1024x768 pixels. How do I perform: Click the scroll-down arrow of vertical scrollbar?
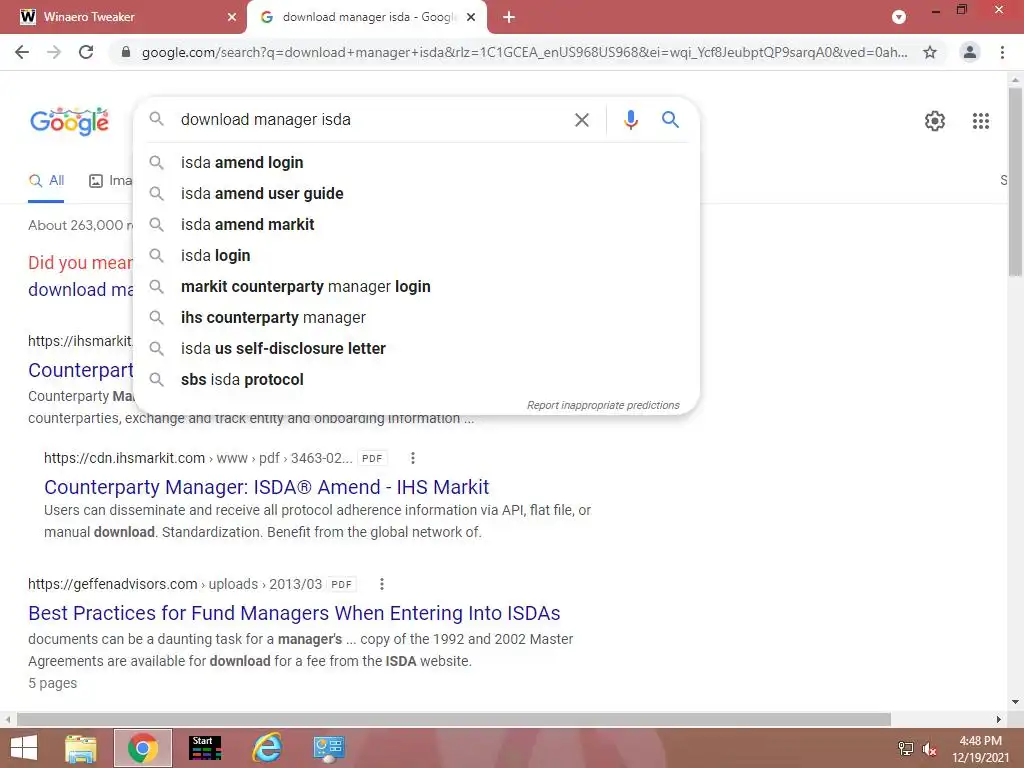click(1015, 702)
